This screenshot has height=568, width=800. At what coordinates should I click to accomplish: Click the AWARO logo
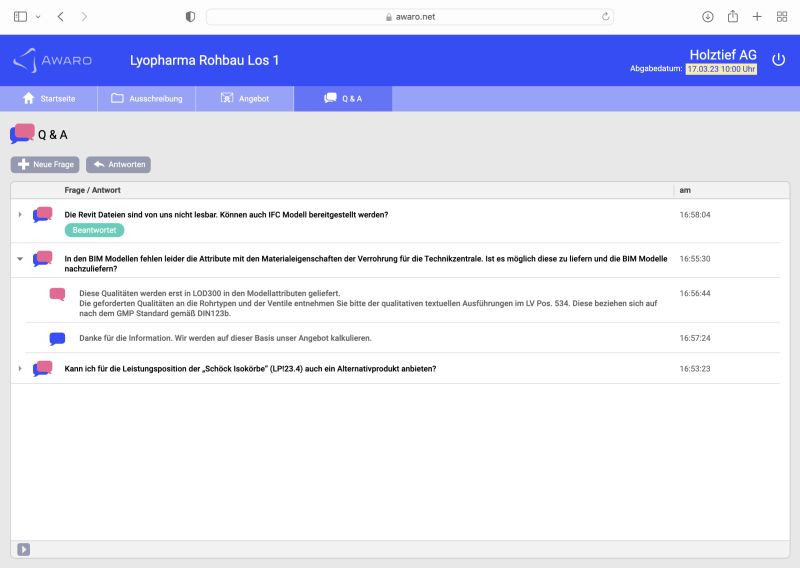point(52,60)
